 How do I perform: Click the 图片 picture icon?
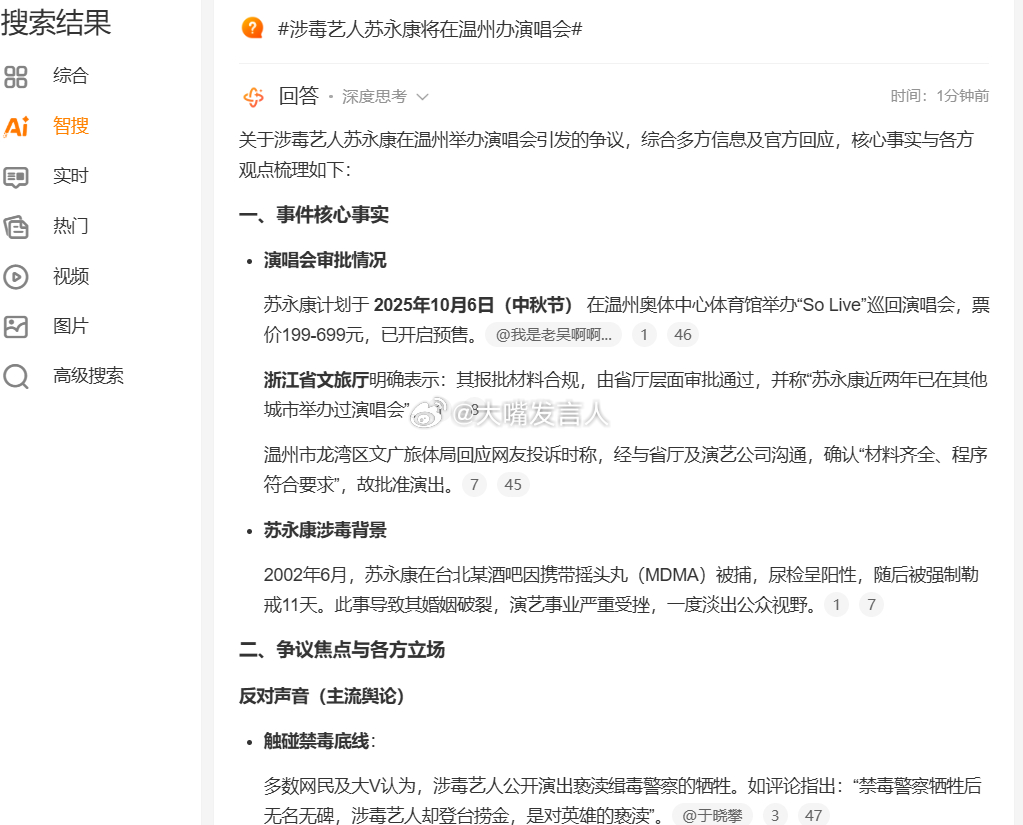16,326
